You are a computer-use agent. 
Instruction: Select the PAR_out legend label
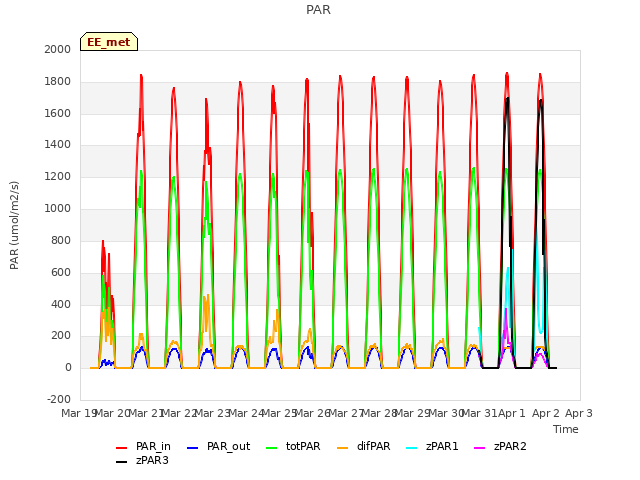[x=228, y=447]
